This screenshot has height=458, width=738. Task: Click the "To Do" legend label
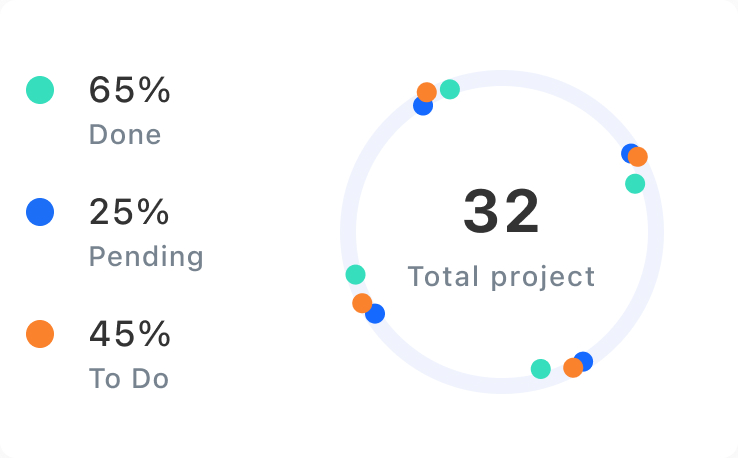coord(129,379)
